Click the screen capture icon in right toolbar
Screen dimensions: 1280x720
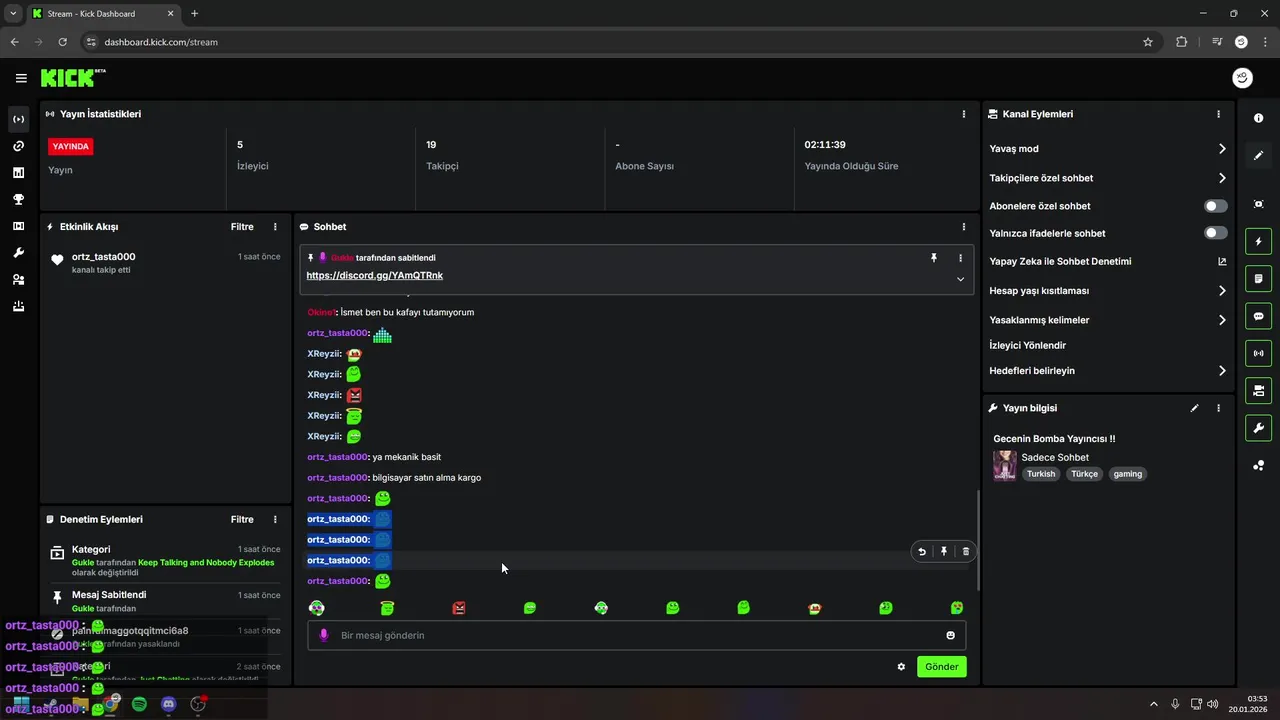[1258, 204]
